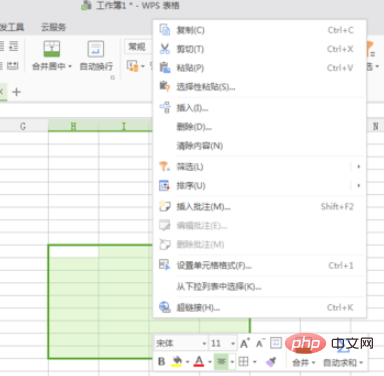Click the currency number format icon
The width and height of the screenshot is (384, 376).
click(x=133, y=66)
